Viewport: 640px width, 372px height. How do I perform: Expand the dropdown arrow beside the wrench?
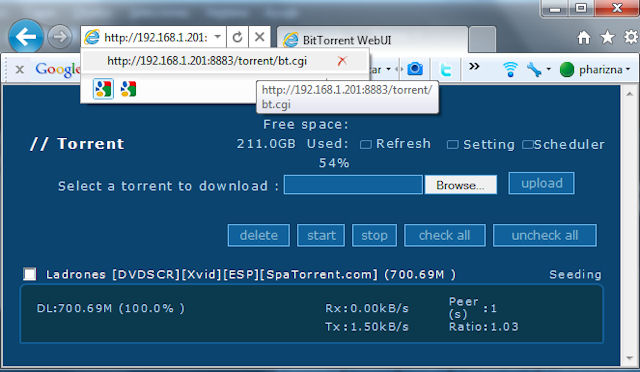(549, 69)
